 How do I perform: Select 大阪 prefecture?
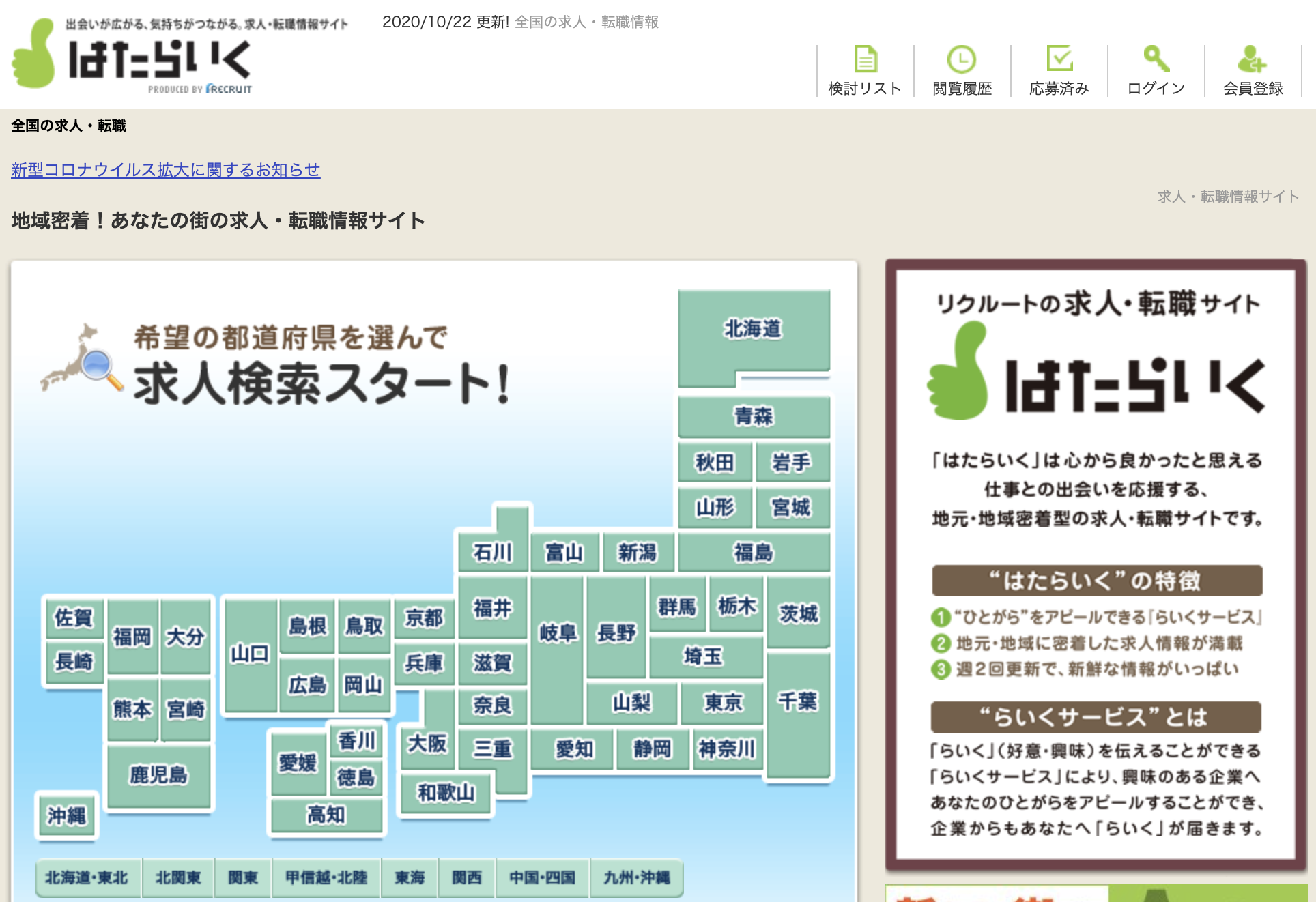(x=427, y=743)
